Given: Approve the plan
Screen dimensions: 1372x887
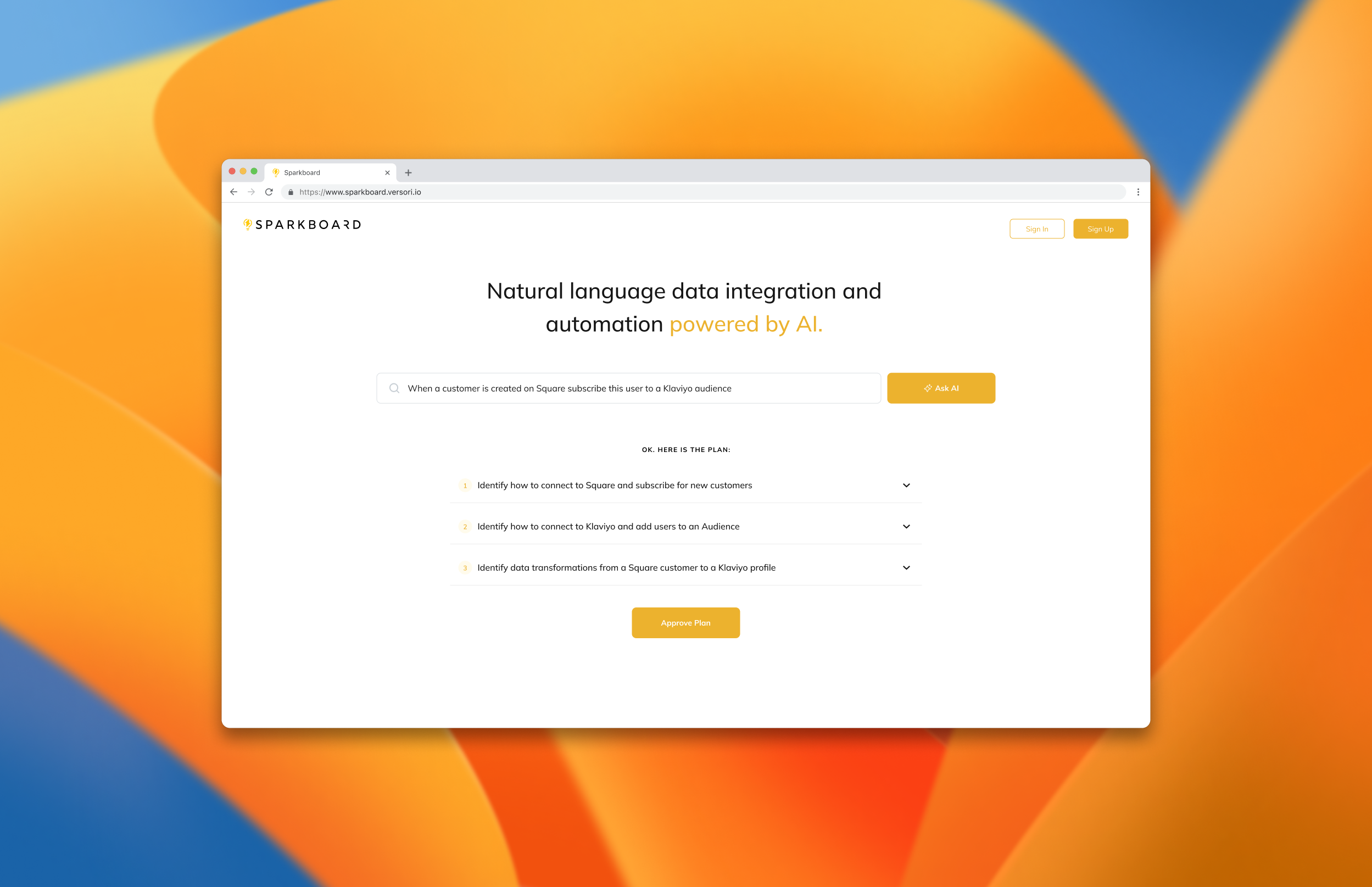Looking at the screenshot, I should [685, 623].
